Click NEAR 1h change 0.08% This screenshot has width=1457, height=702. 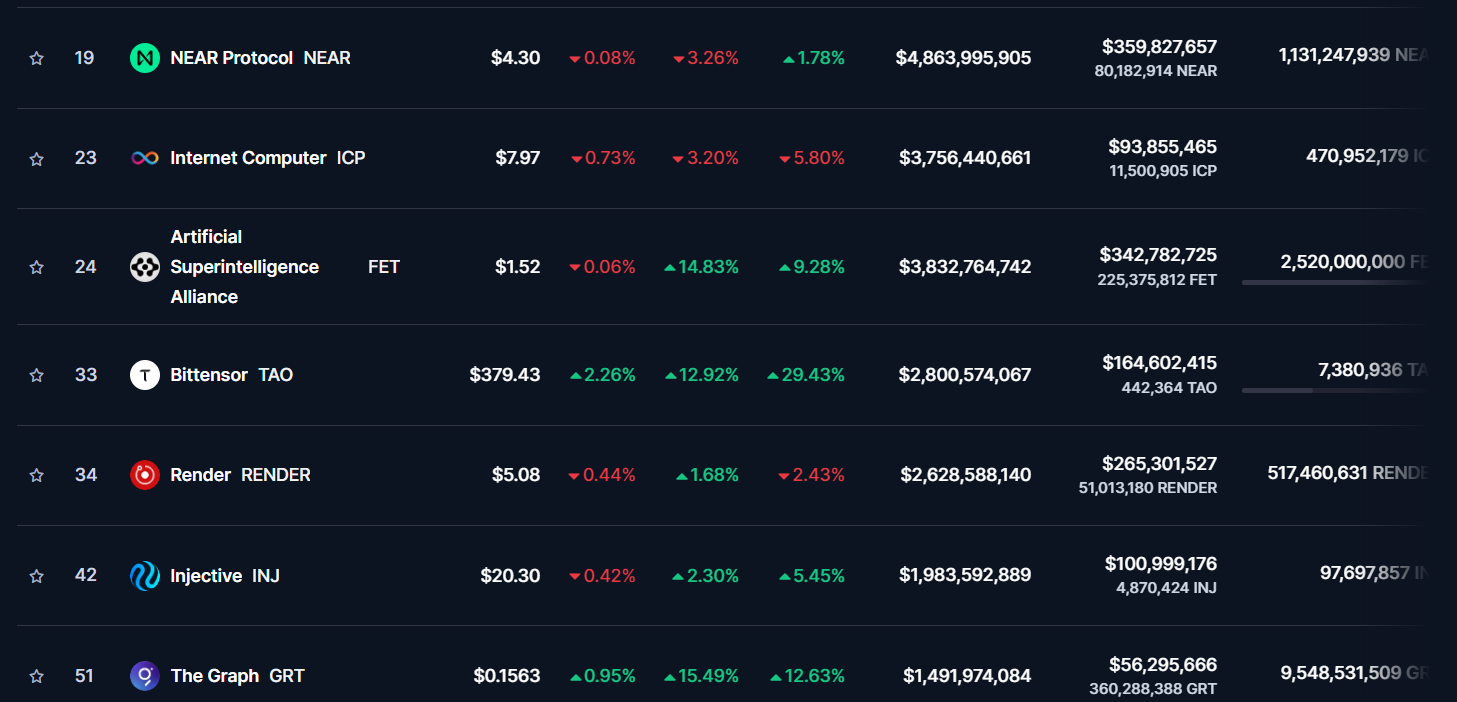point(602,58)
